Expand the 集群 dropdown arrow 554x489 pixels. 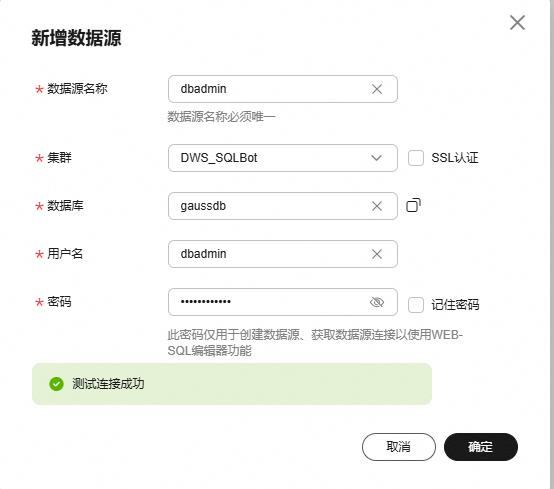(377, 158)
